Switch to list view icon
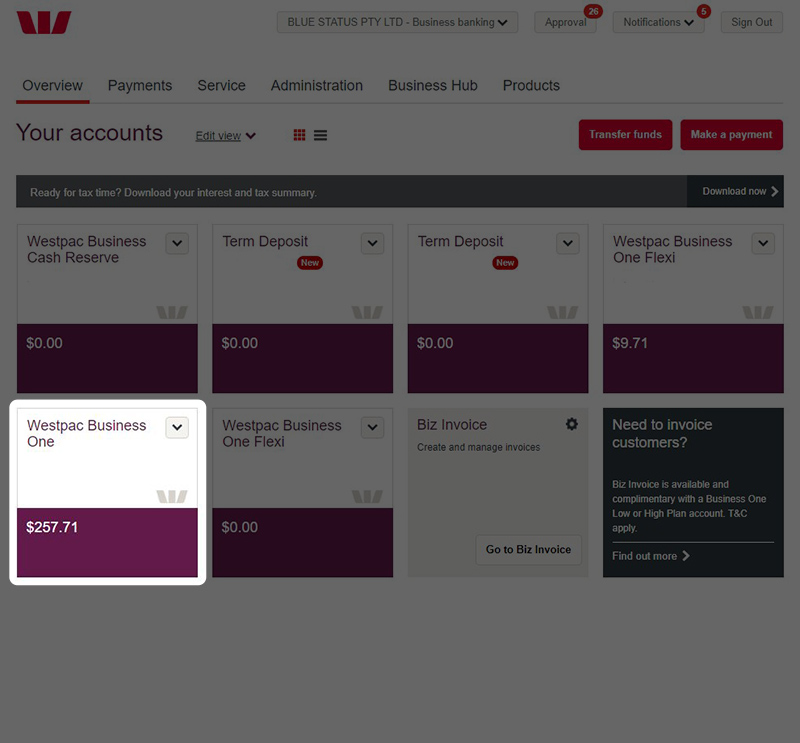The width and height of the screenshot is (800, 743). [x=320, y=135]
